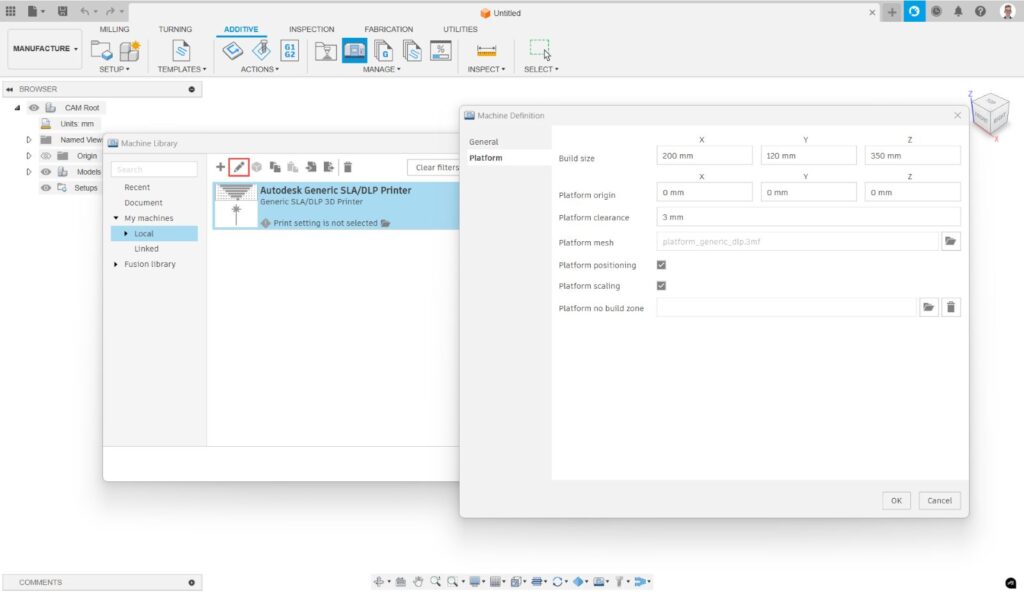Switch to the INSPECTION tab
The height and width of the screenshot is (592, 1024).
(x=312, y=29)
